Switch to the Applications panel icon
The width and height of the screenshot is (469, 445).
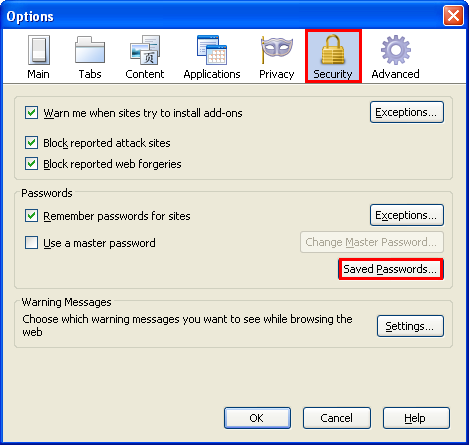(212, 50)
